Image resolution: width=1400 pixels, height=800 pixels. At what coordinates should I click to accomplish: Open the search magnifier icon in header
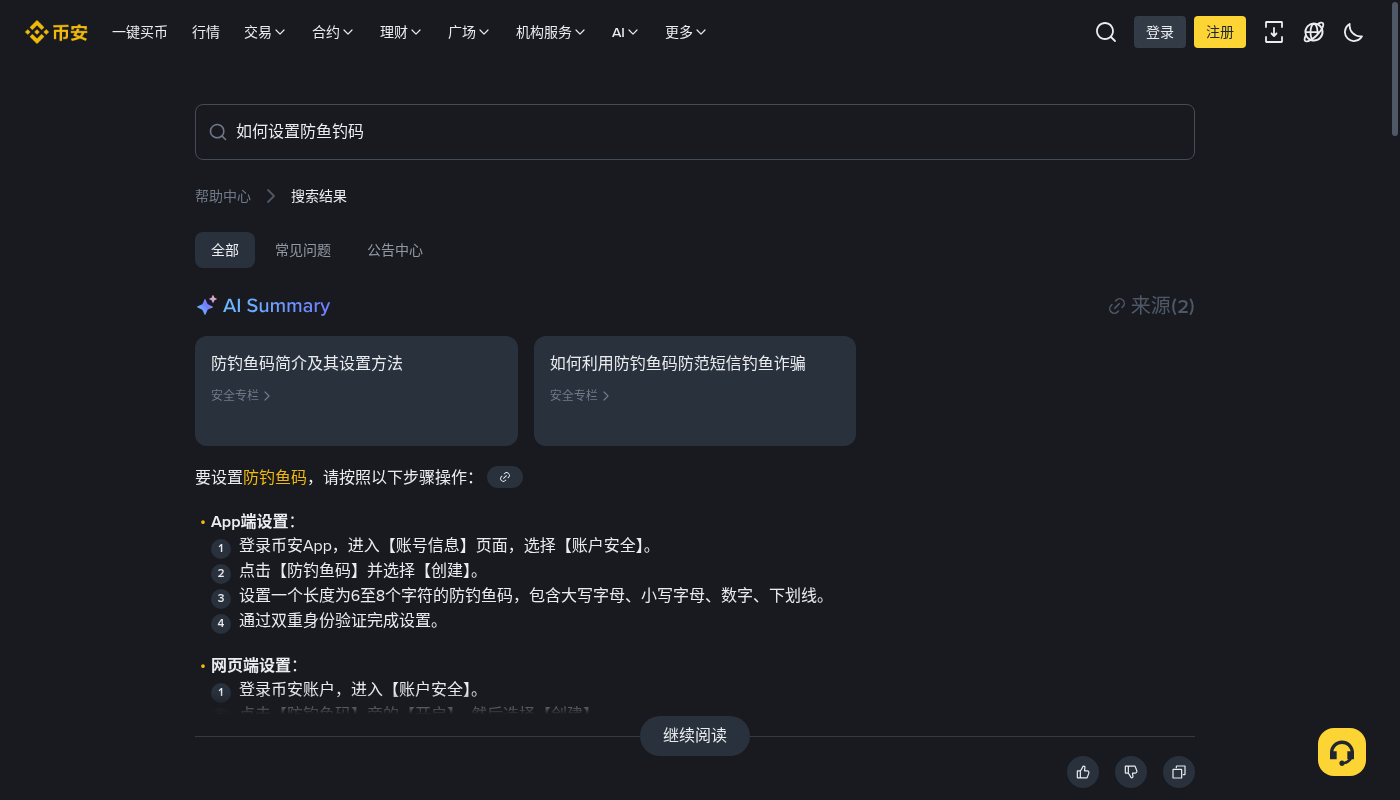[x=1106, y=32]
